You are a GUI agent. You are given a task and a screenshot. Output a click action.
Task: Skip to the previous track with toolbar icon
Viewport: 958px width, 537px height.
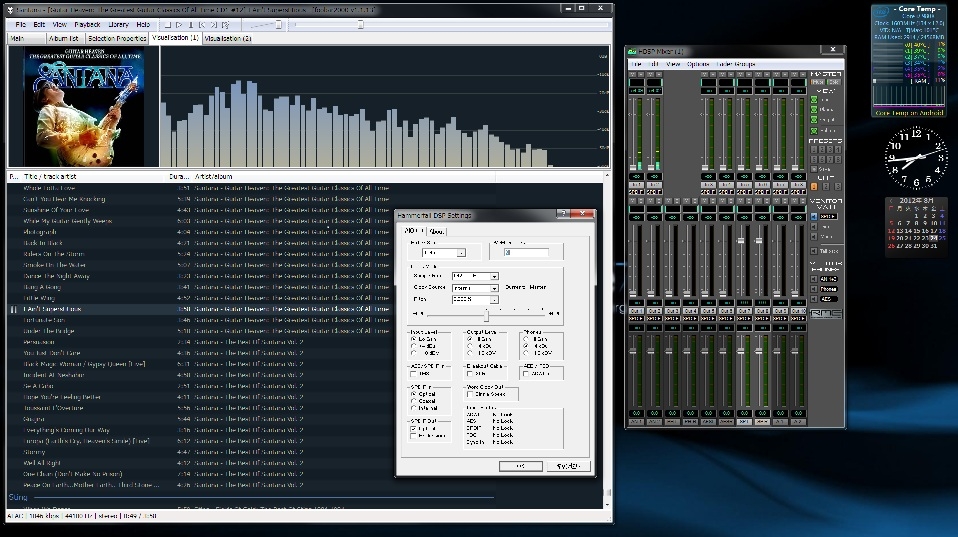click(204, 24)
